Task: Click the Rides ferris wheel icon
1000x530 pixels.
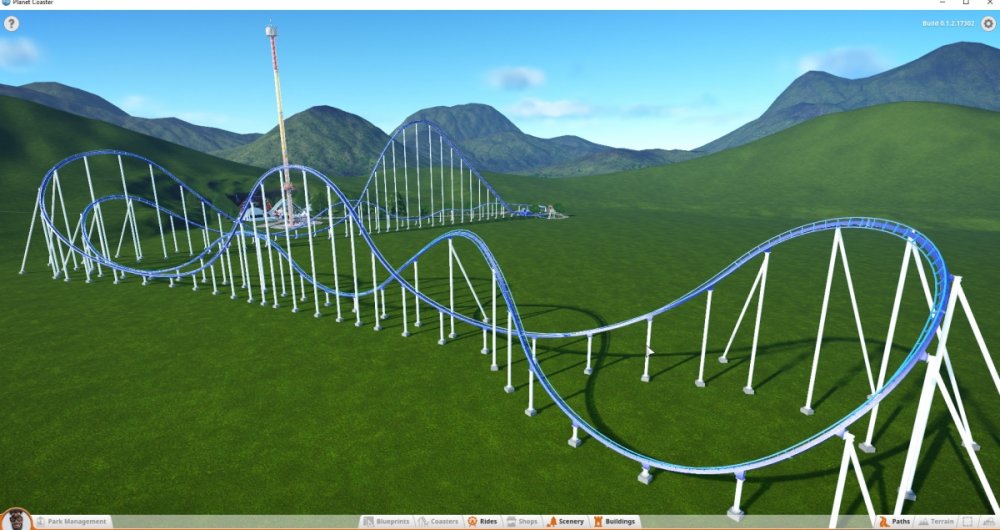Action: [x=472, y=522]
